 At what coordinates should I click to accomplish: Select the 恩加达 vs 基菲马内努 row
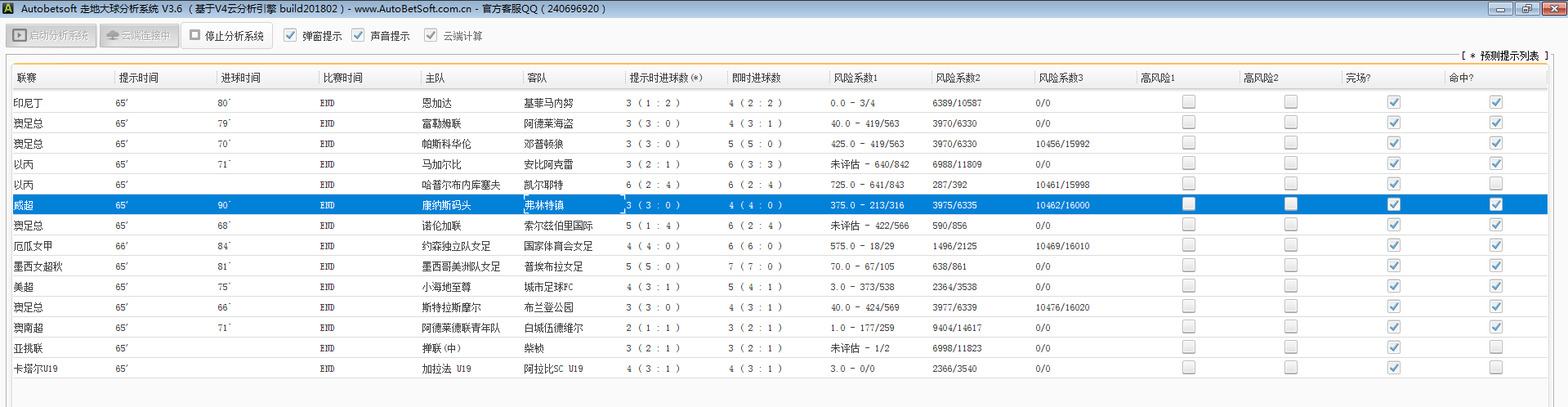tap(437, 103)
